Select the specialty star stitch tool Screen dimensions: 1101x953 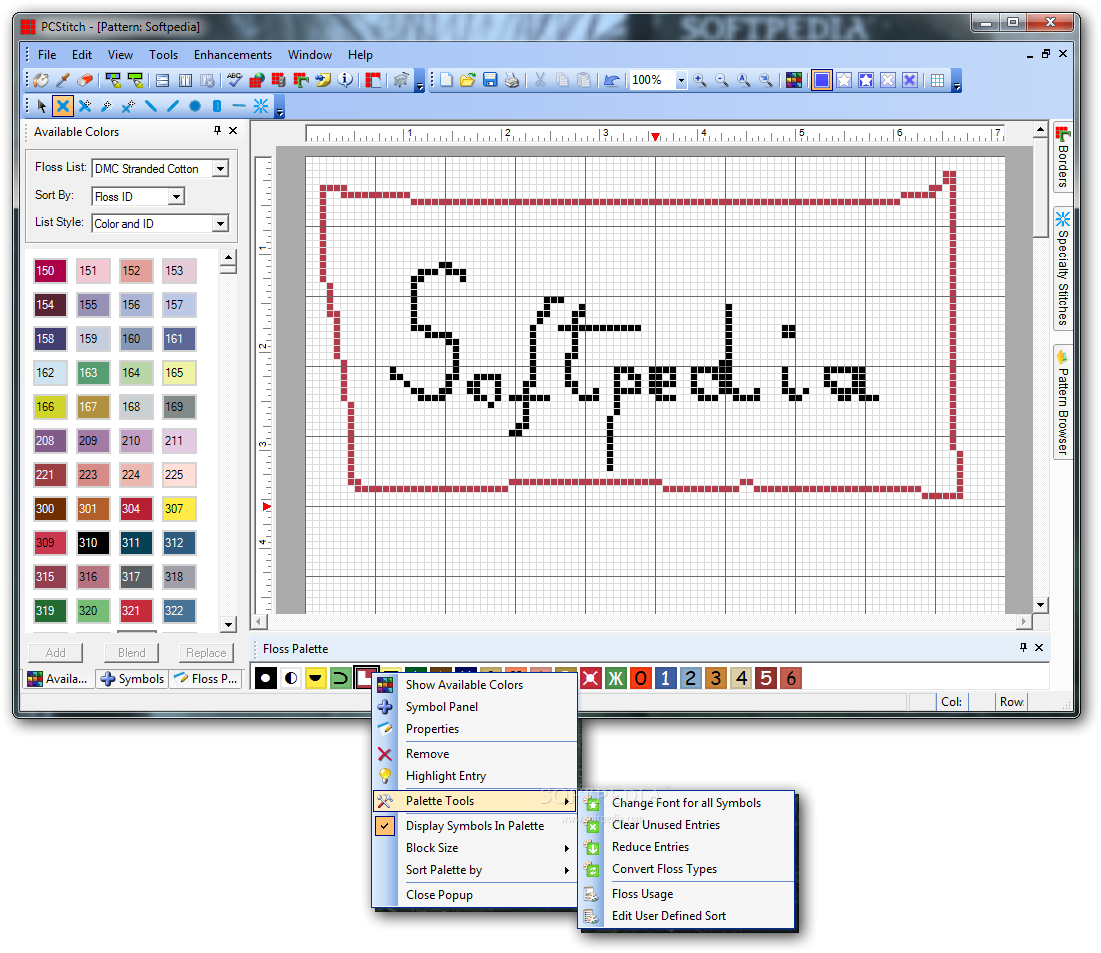[x=261, y=107]
